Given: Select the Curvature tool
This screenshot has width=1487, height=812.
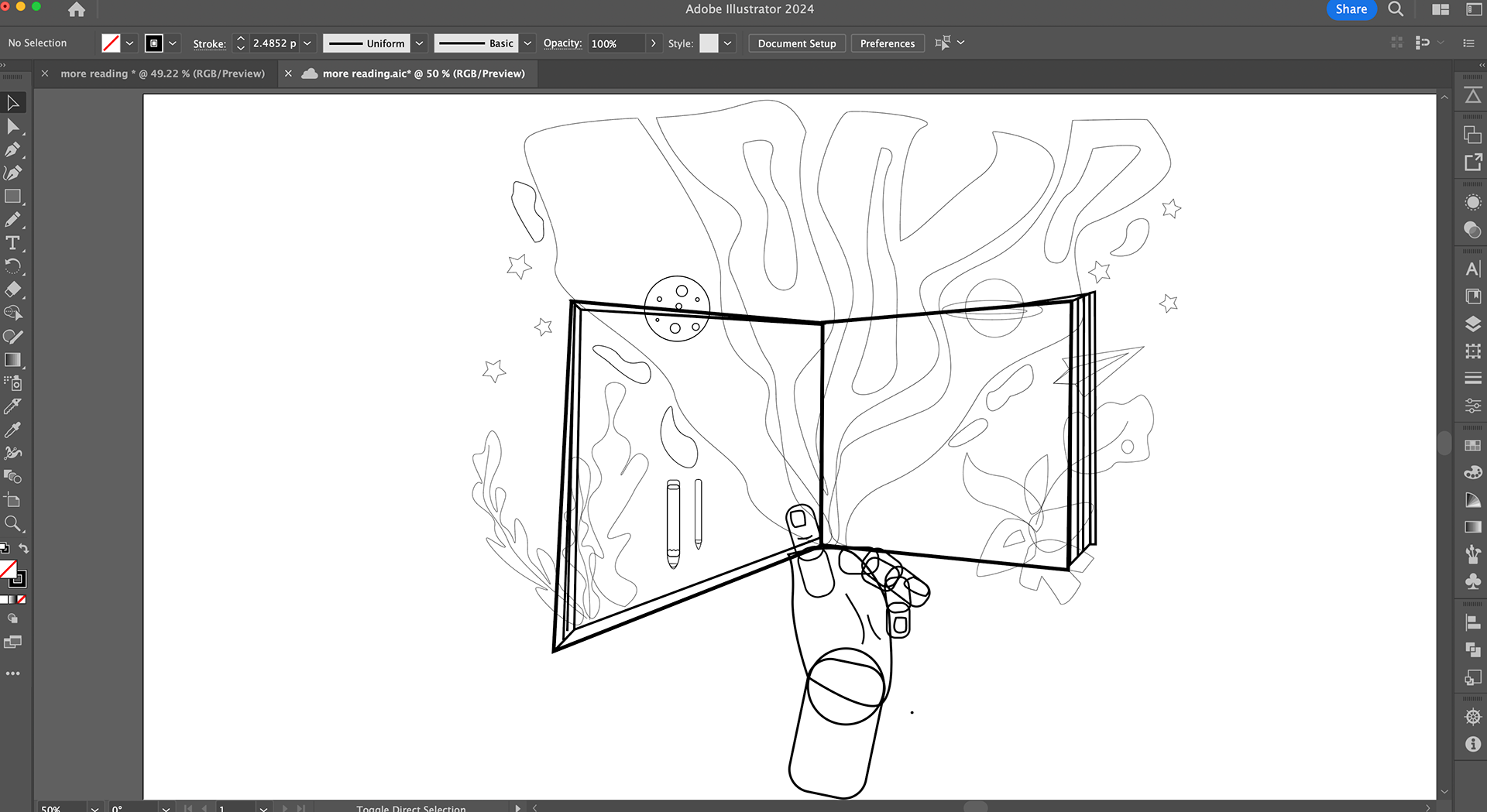Looking at the screenshot, I should click(13, 173).
